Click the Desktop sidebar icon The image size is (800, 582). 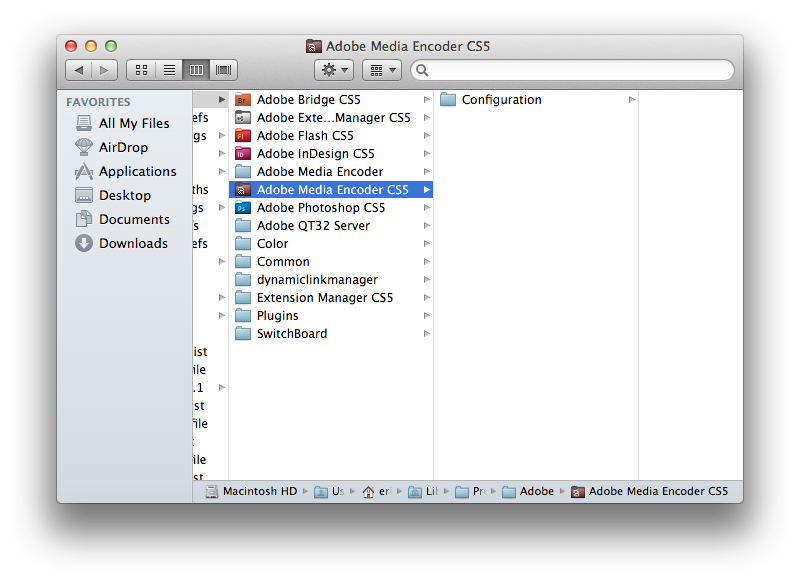click(84, 195)
